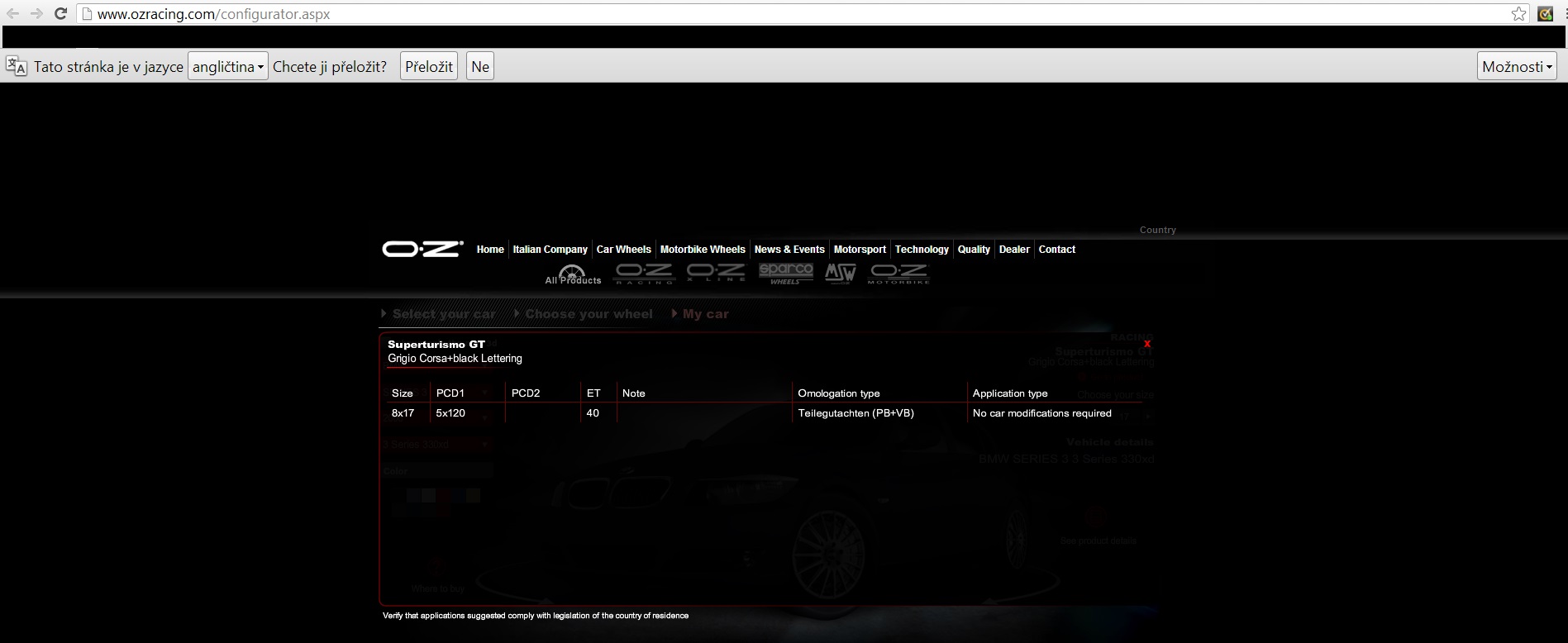The height and width of the screenshot is (643, 1568).
Task: Go forward with the browser forward arrow
Action: click(x=36, y=14)
